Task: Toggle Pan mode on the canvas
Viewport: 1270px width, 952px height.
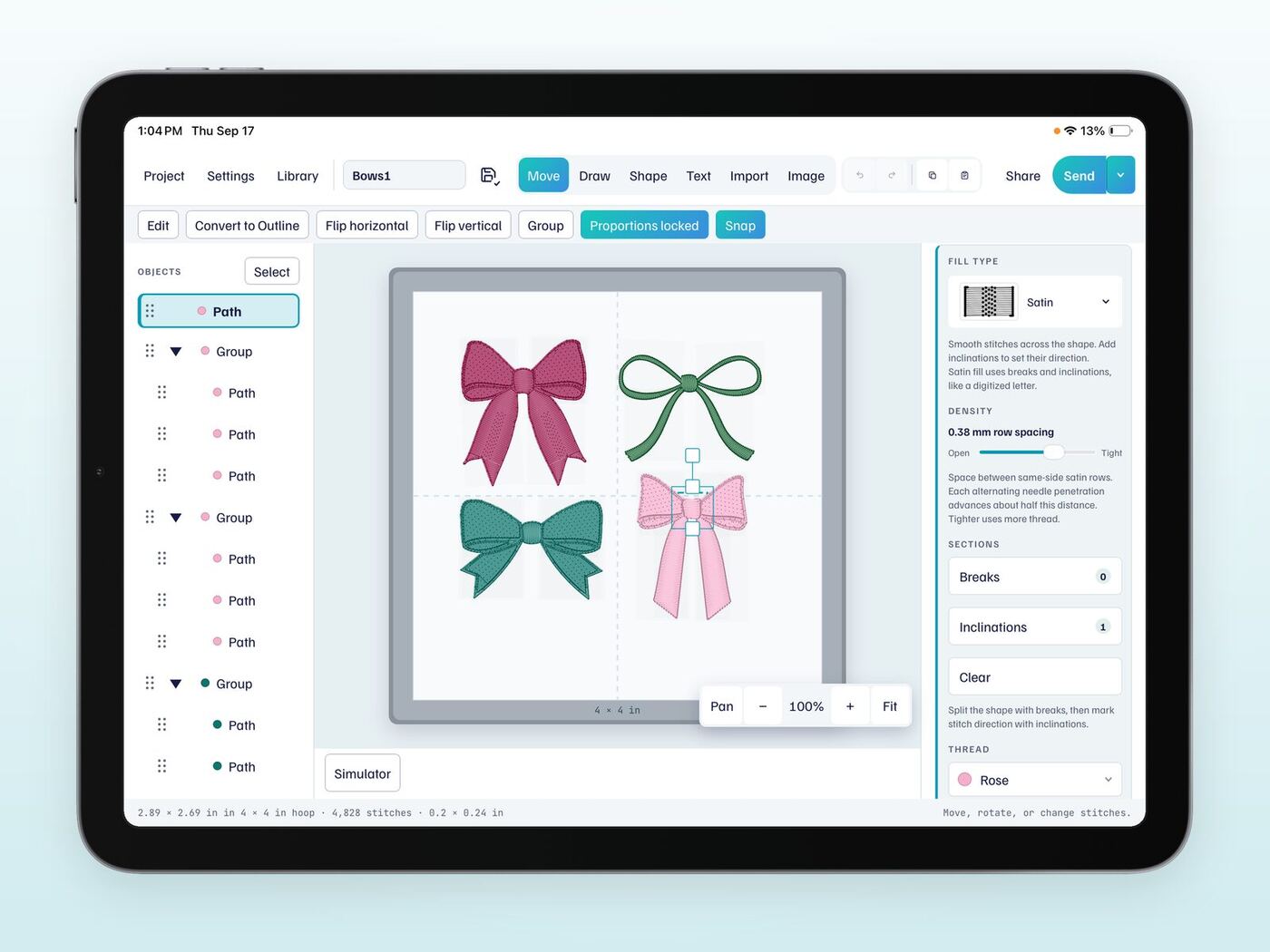Action: (722, 706)
